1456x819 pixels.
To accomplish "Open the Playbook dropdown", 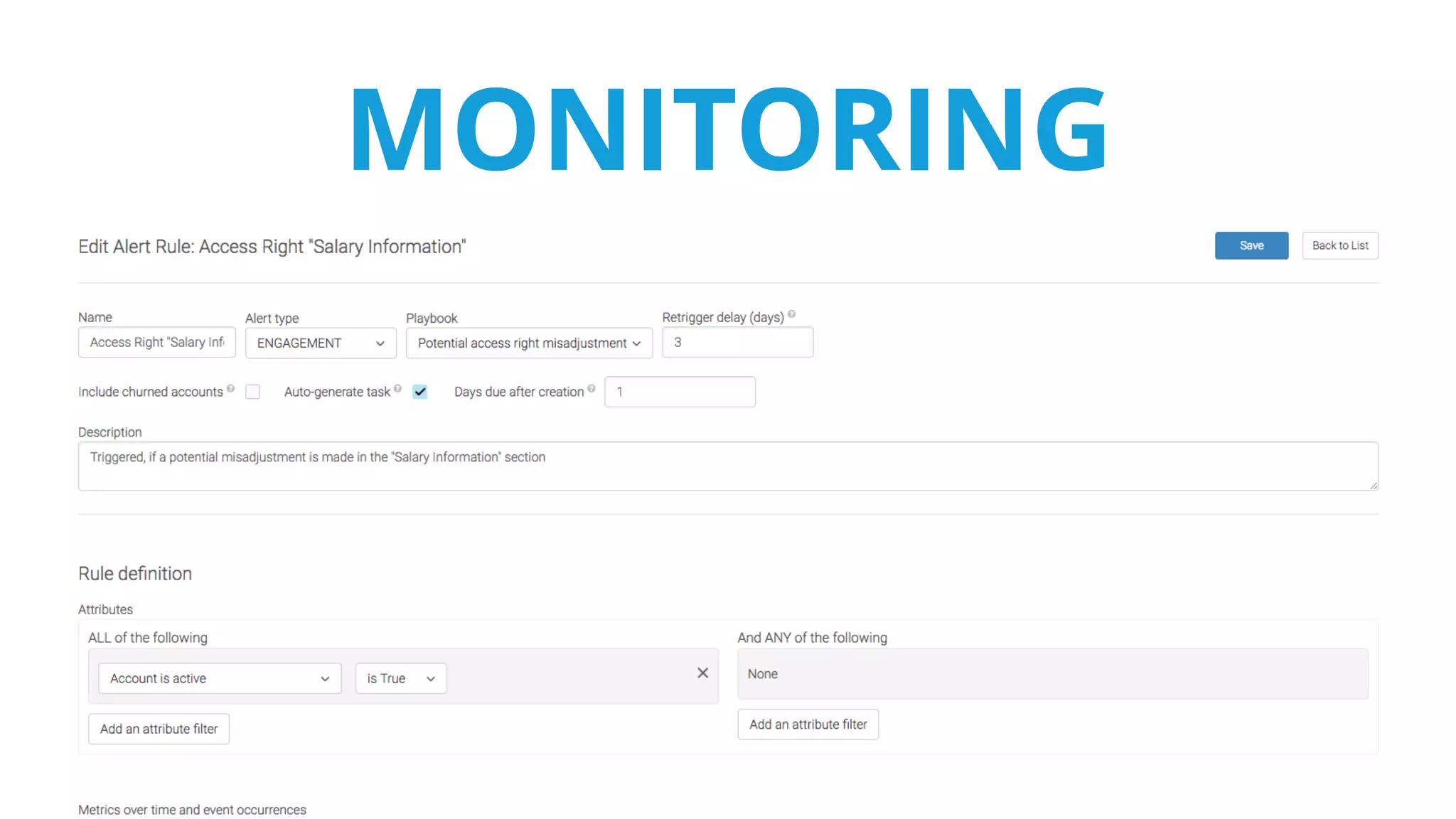I will 529,343.
